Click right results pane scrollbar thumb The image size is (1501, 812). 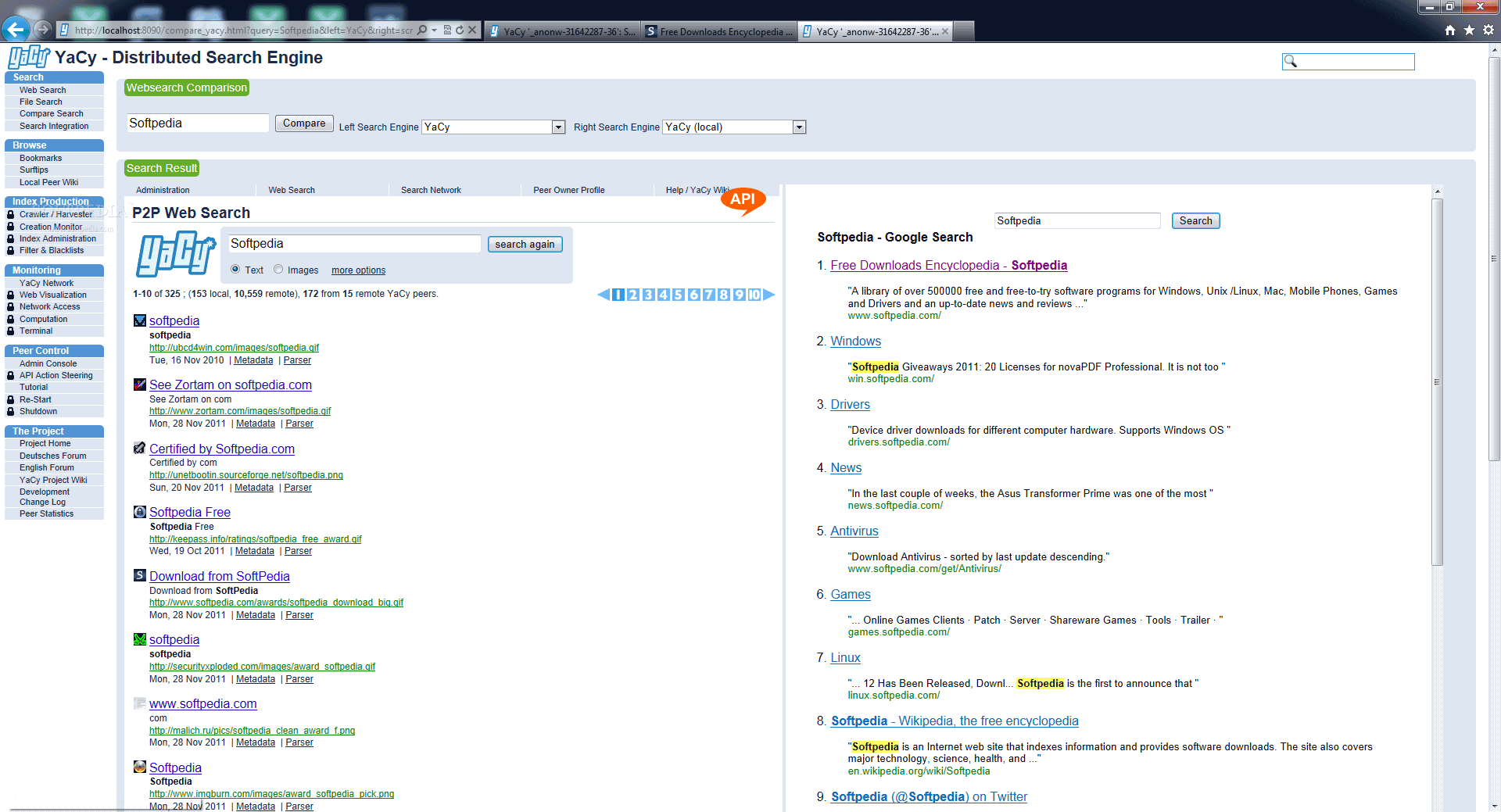(1437, 381)
